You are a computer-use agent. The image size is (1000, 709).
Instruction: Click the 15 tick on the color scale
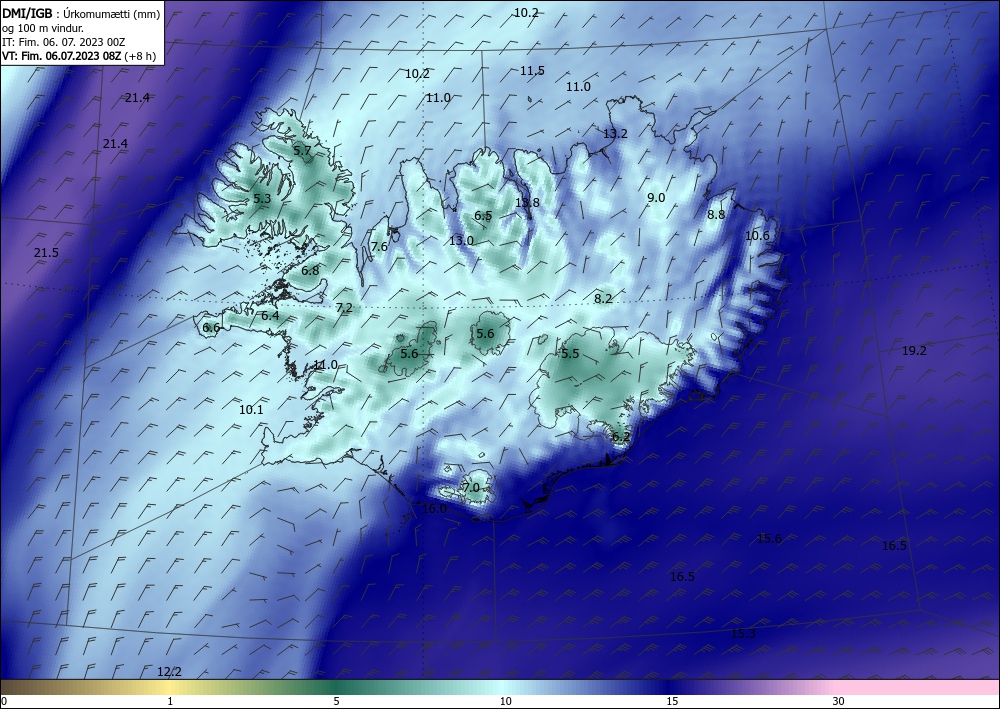(x=672, y=702)
